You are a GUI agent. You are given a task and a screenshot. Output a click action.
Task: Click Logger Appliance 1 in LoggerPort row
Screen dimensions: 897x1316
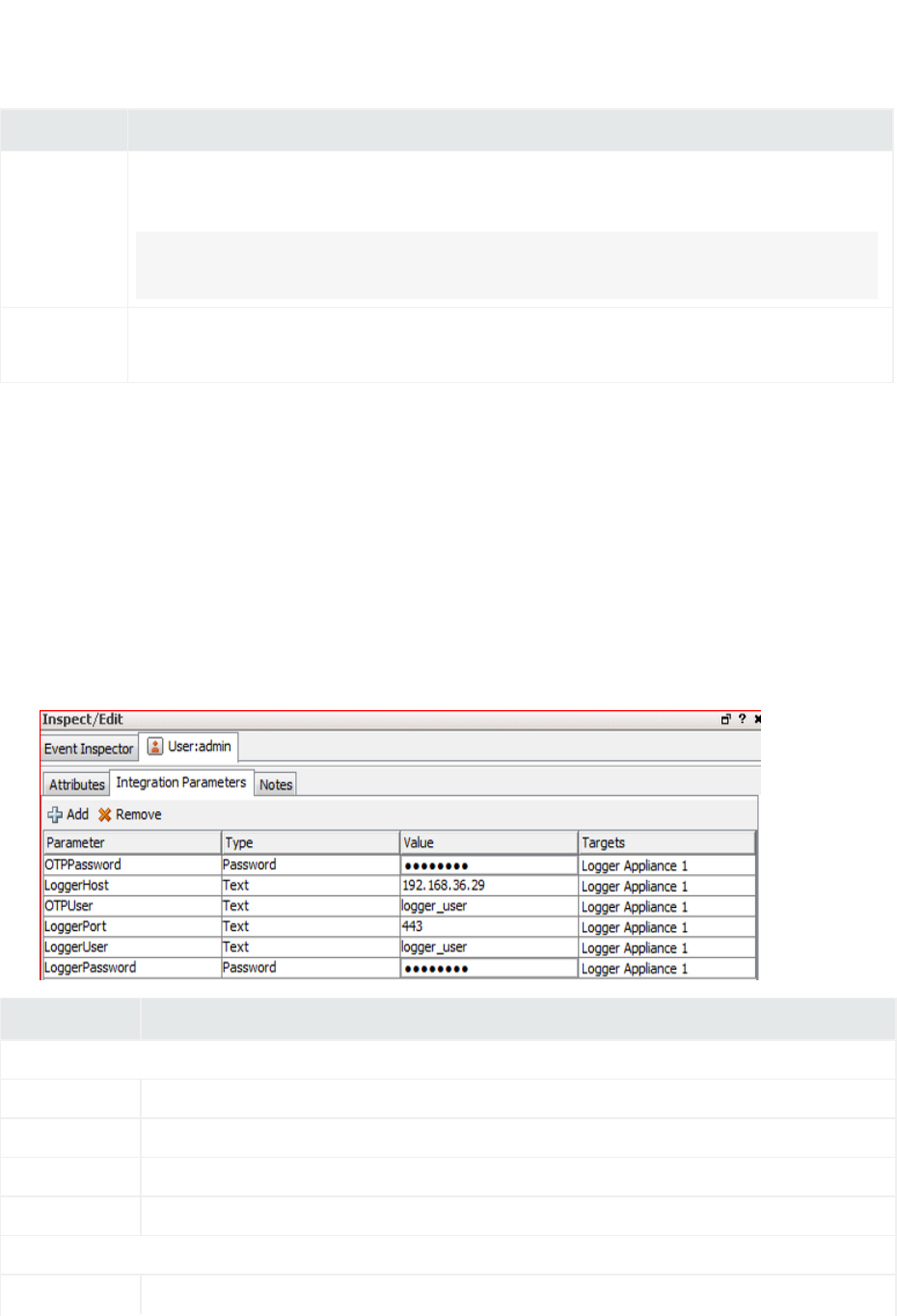tap(666, 927)
